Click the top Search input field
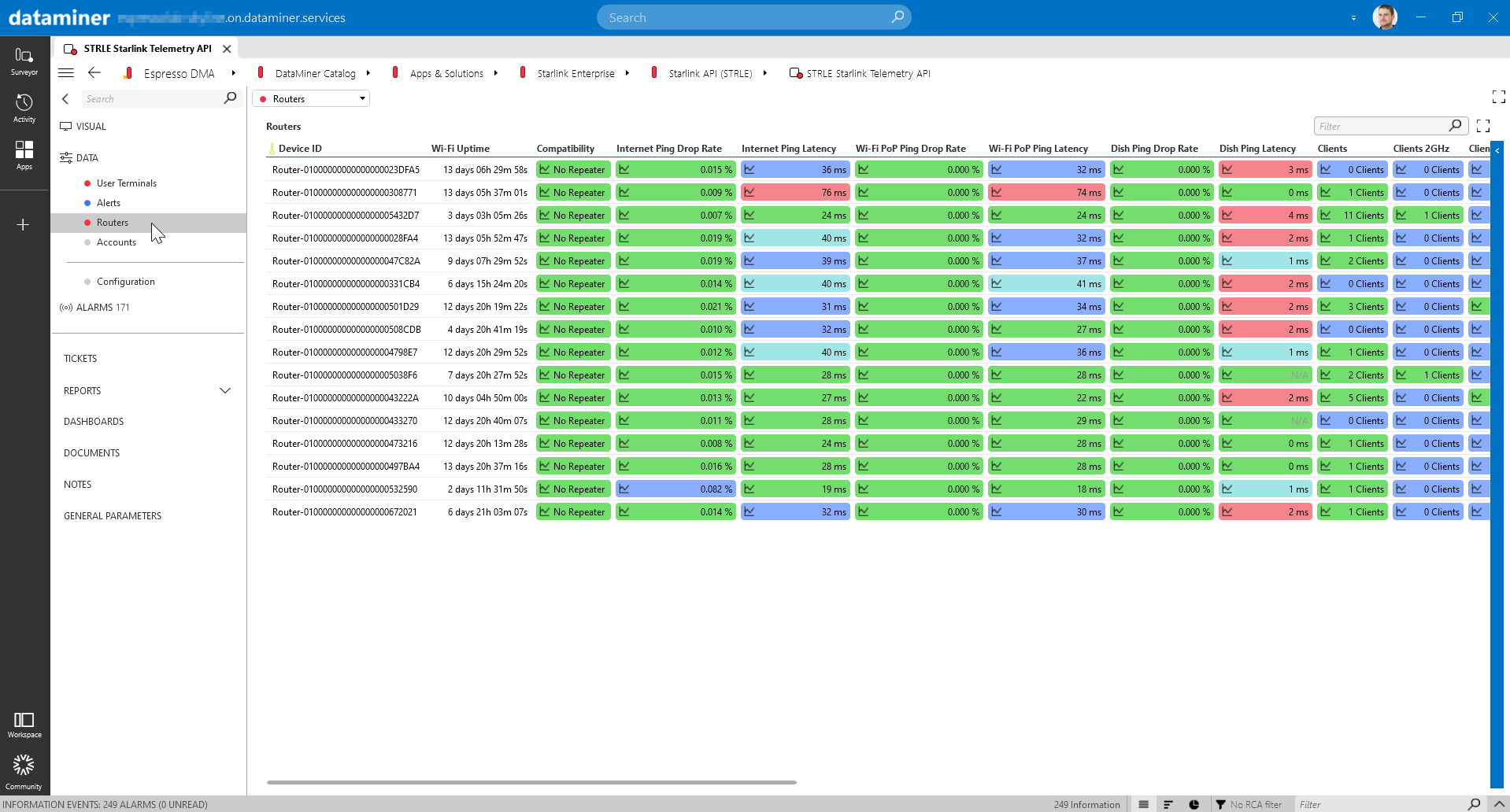The image size is (1510, 812). point(753,17)
